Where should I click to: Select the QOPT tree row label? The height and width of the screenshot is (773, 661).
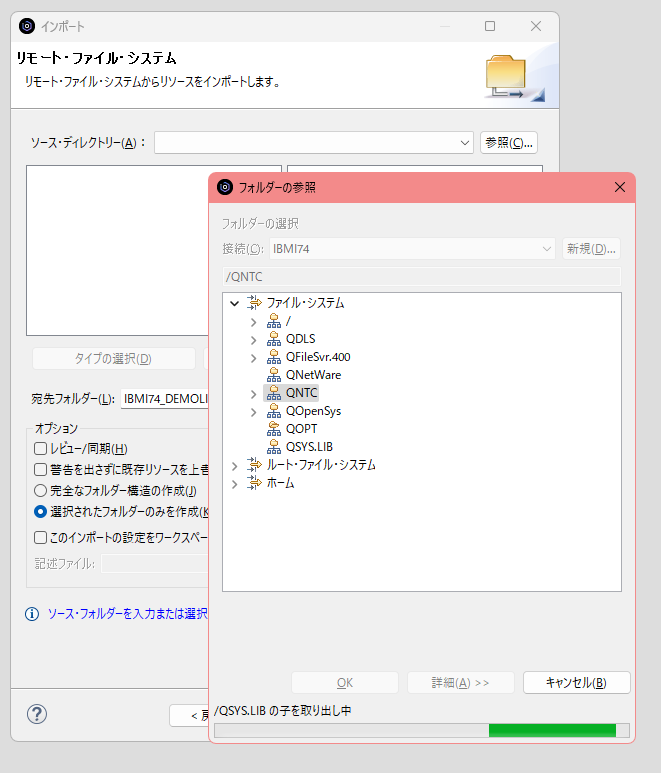pyautogui.click(x=302, y=429)
